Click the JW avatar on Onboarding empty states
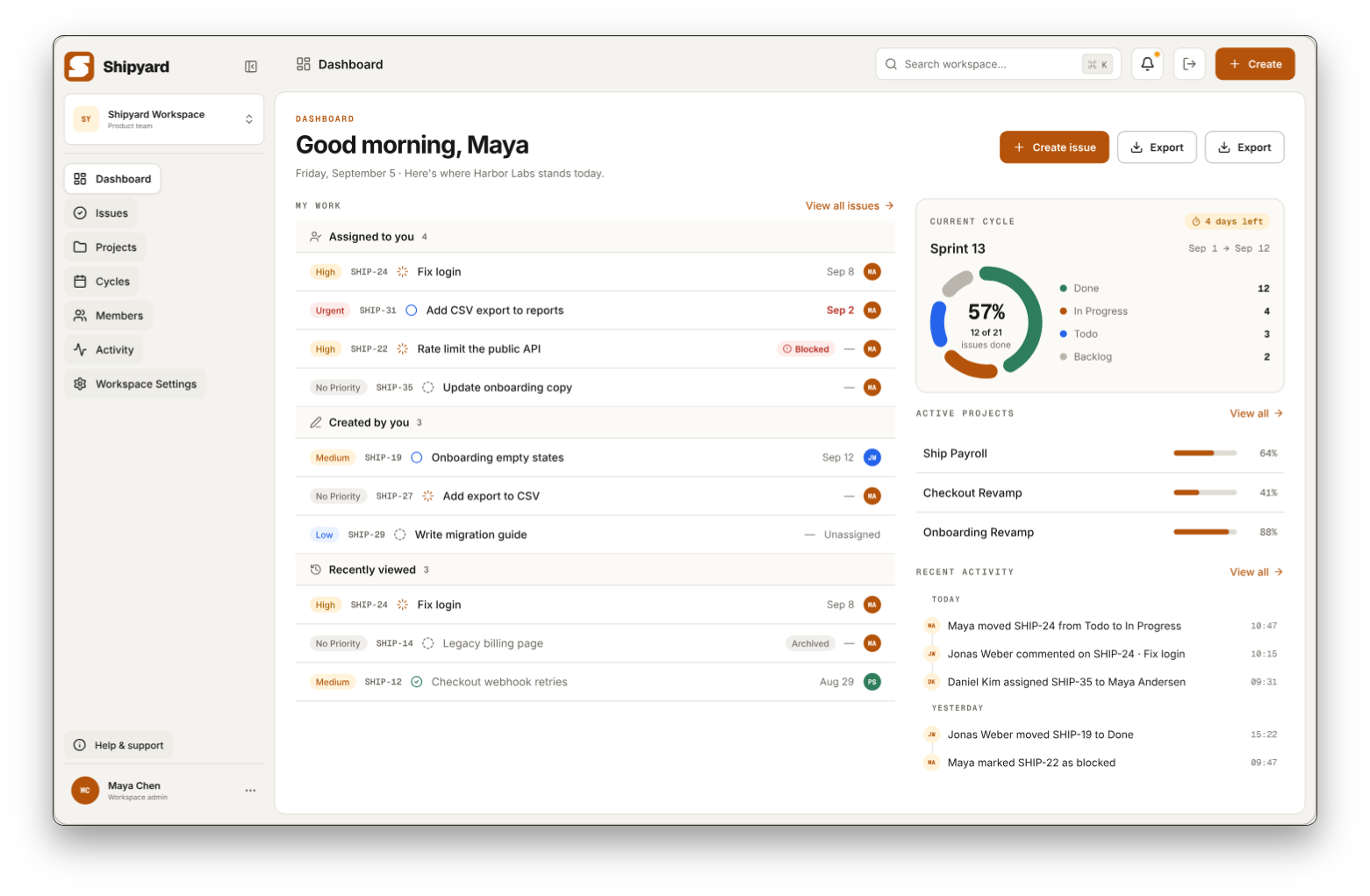 click(x=871, y=458)
